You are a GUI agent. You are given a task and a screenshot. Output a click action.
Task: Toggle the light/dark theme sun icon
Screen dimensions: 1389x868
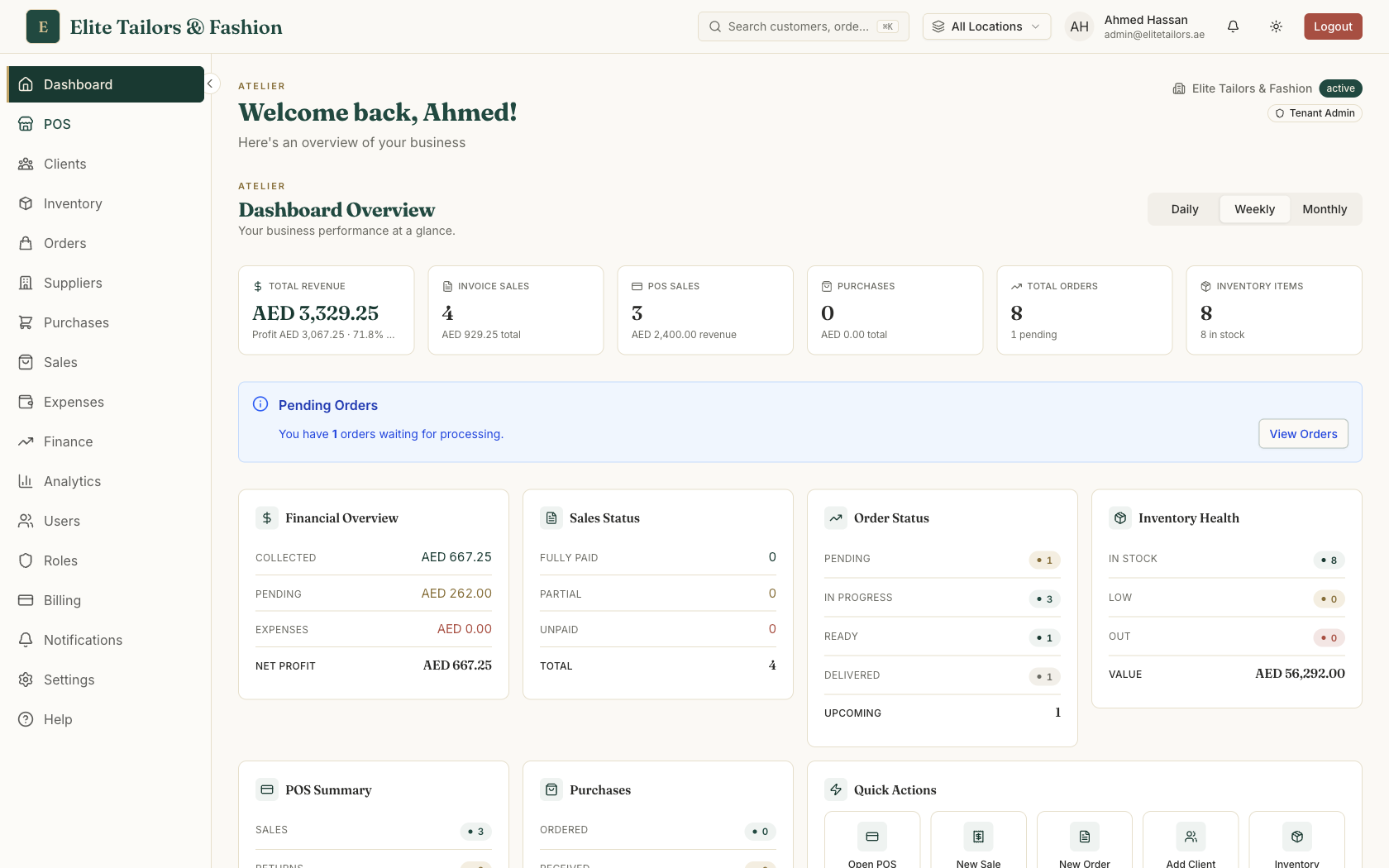(1276, 26)
